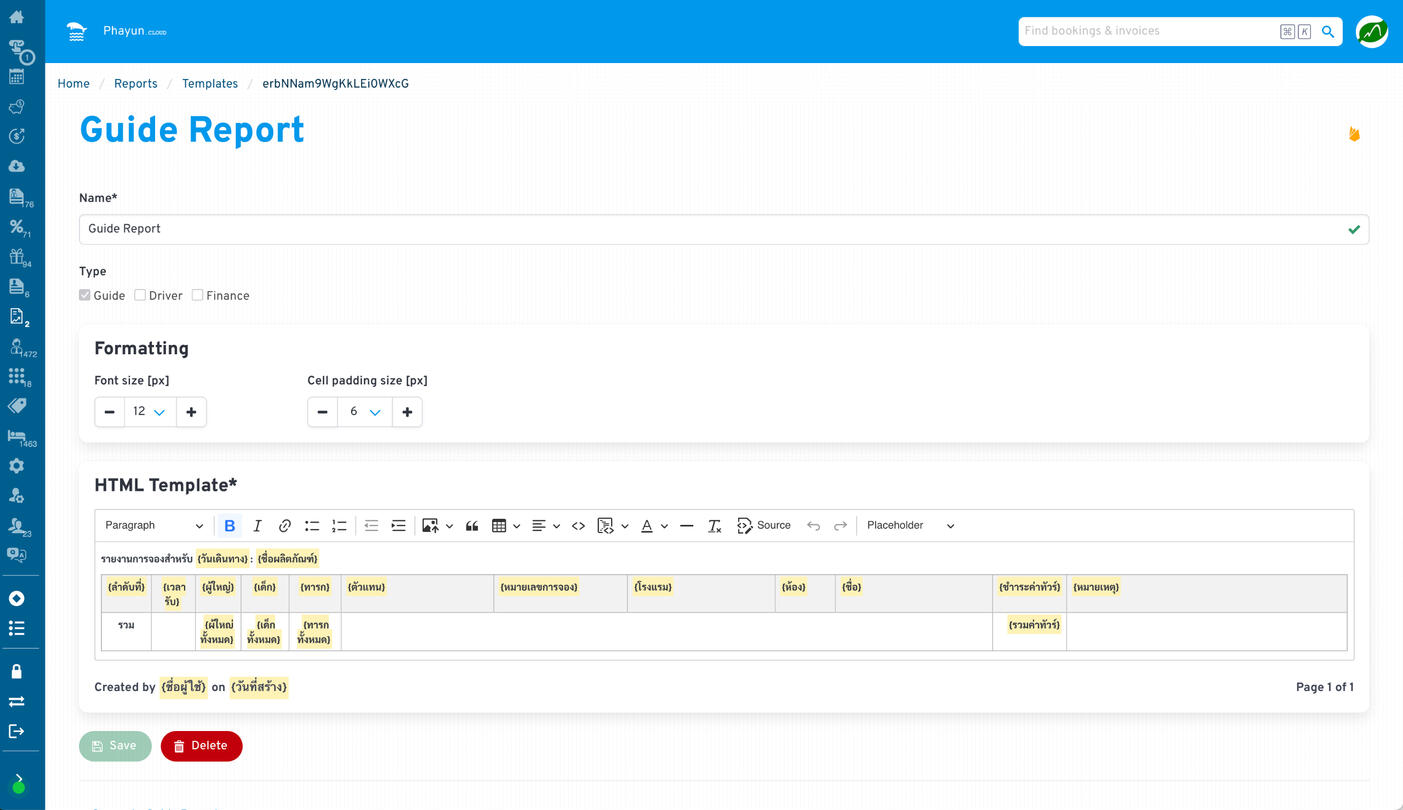The image size is (1403, 810).
Task: Expand the Placeholder dropdown
Action: click(x=910, y=526)
